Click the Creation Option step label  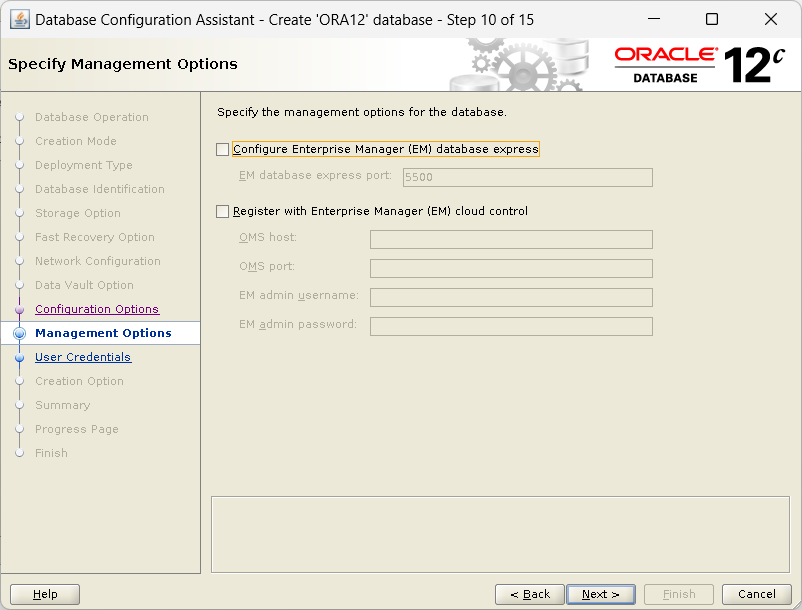point(79,381)
